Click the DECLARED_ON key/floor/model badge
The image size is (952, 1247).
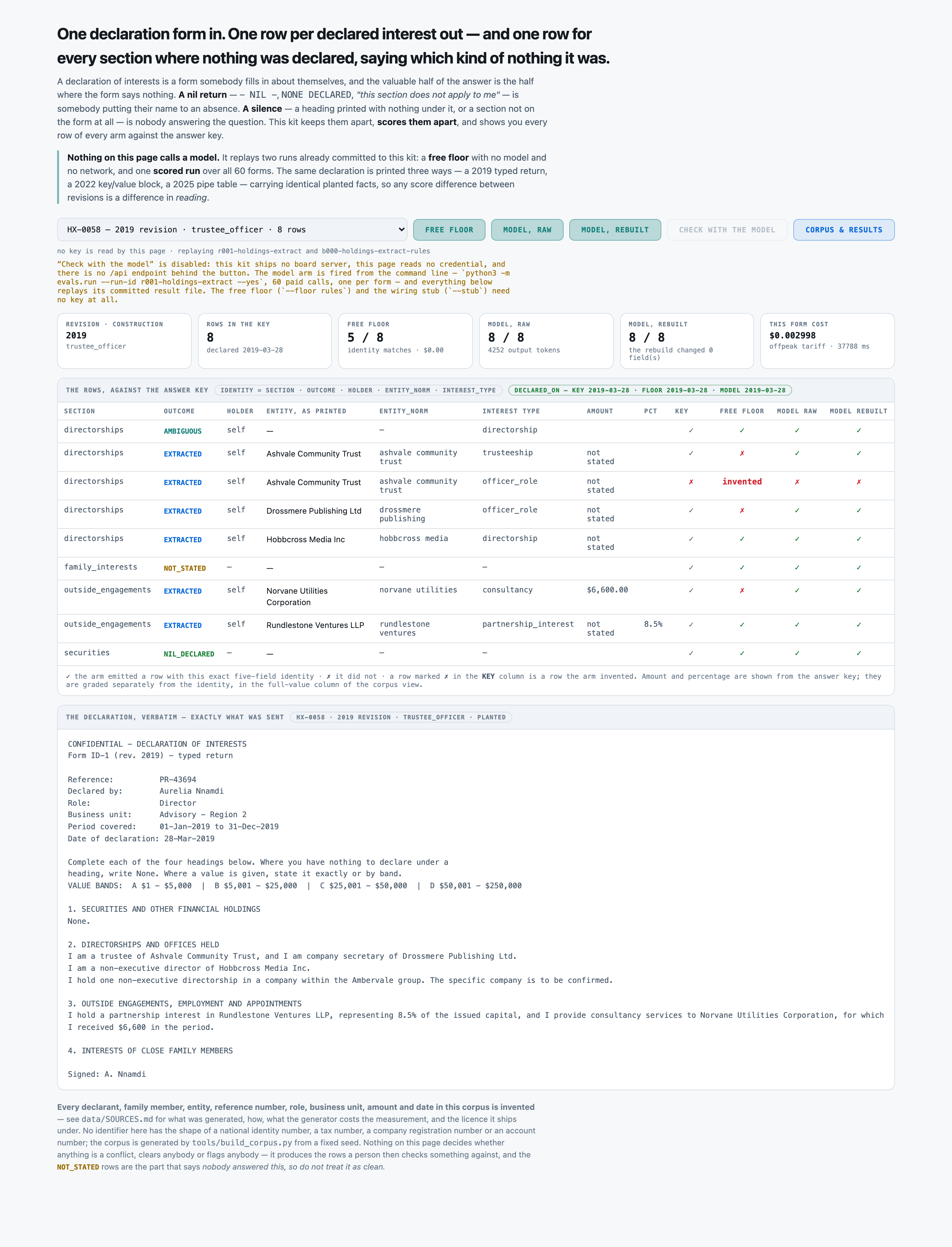[650, 390]
